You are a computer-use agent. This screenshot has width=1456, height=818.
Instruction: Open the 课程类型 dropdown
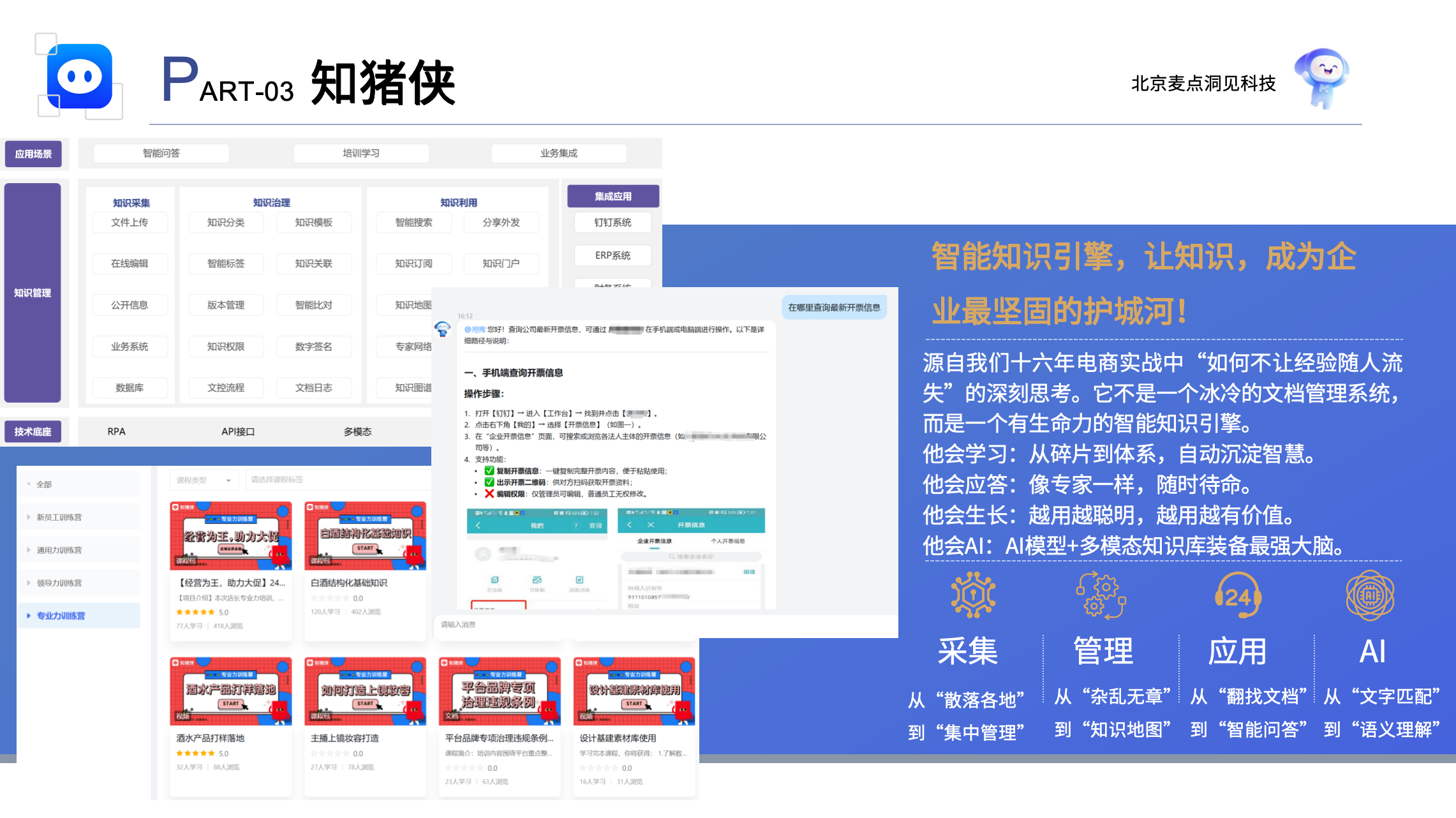[x=204, y=480]
